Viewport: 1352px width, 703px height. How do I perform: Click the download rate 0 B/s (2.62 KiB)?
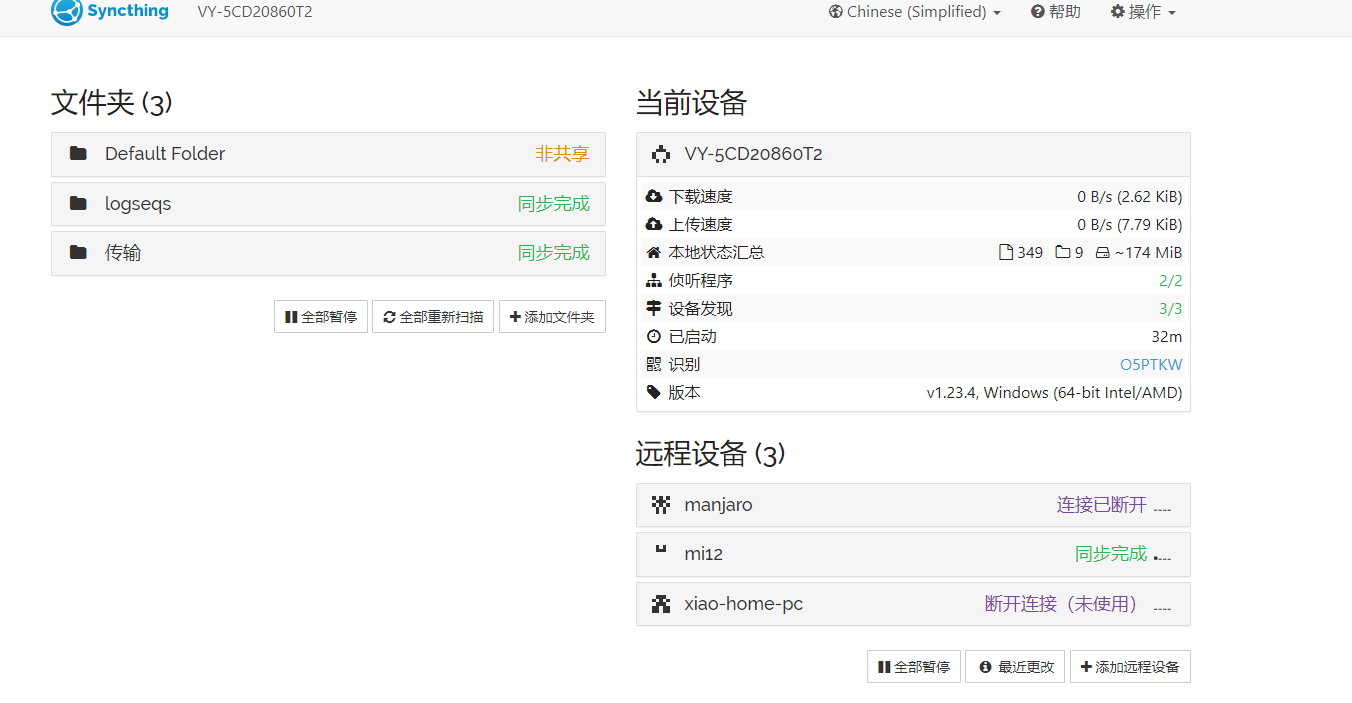(1130, 196)
